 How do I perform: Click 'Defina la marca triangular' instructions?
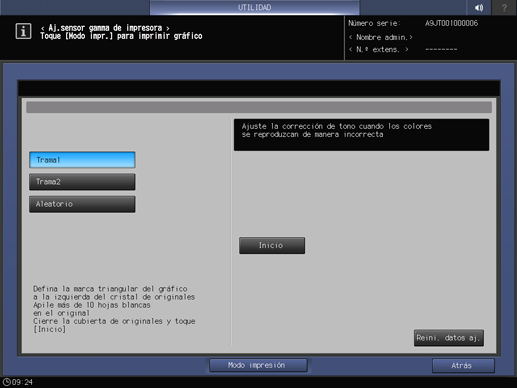(114, 309)
